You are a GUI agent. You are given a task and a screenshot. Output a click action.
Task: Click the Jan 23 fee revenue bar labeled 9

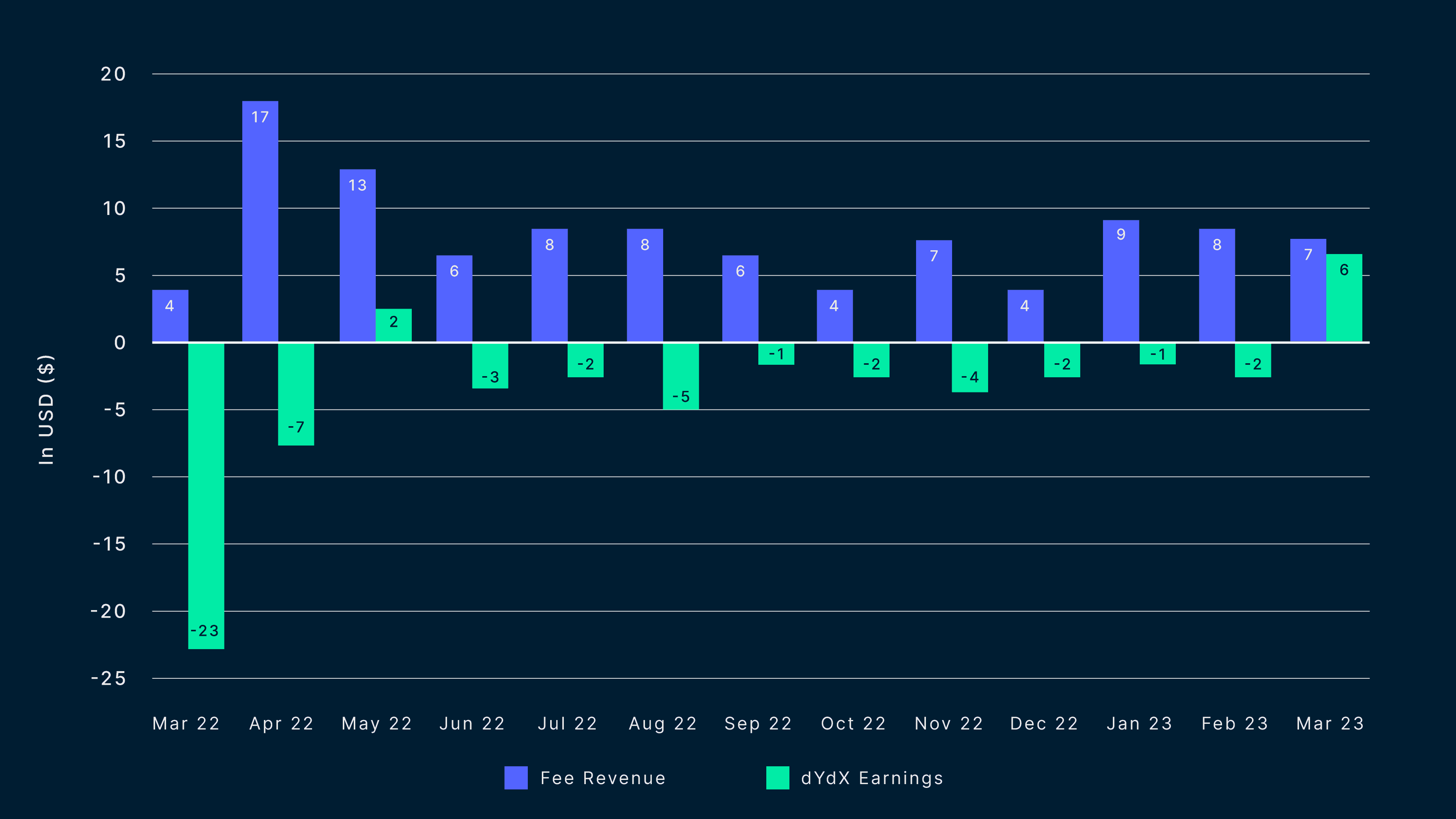point(1120,281)
